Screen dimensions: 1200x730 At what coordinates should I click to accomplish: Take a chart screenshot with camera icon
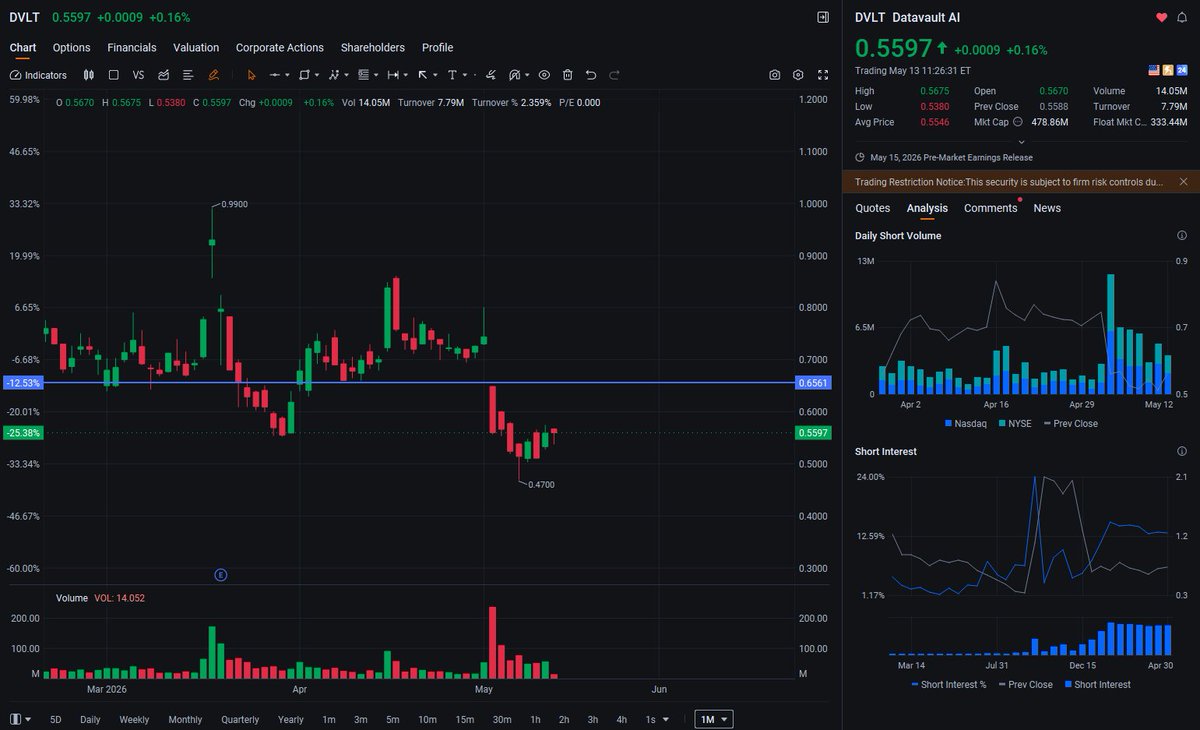pos(775,75)
